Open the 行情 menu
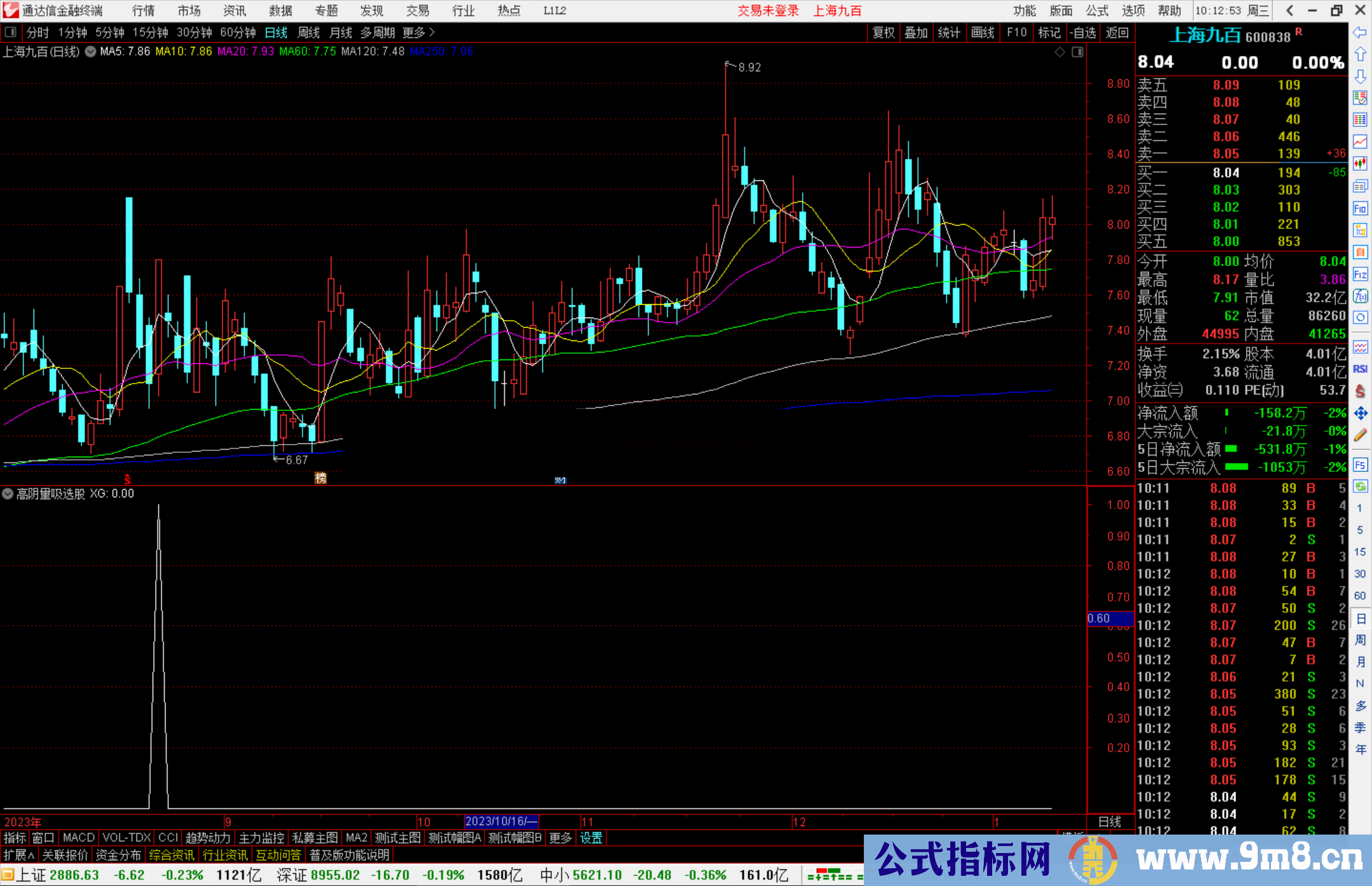 (x=144, y=11)
